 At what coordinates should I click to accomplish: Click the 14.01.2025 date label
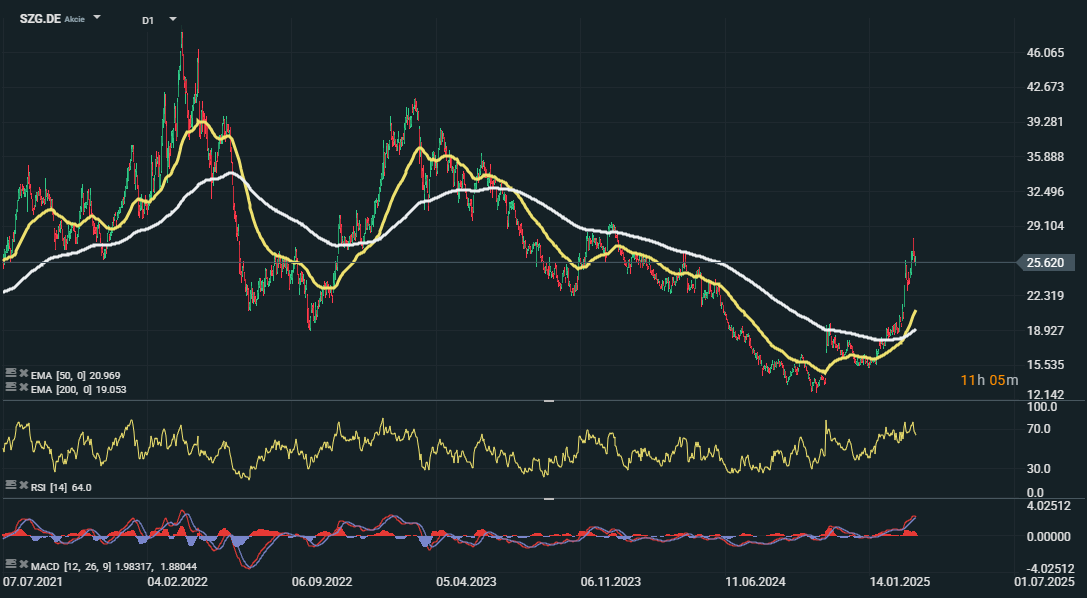pyautogui.click(x=899, y=581)
